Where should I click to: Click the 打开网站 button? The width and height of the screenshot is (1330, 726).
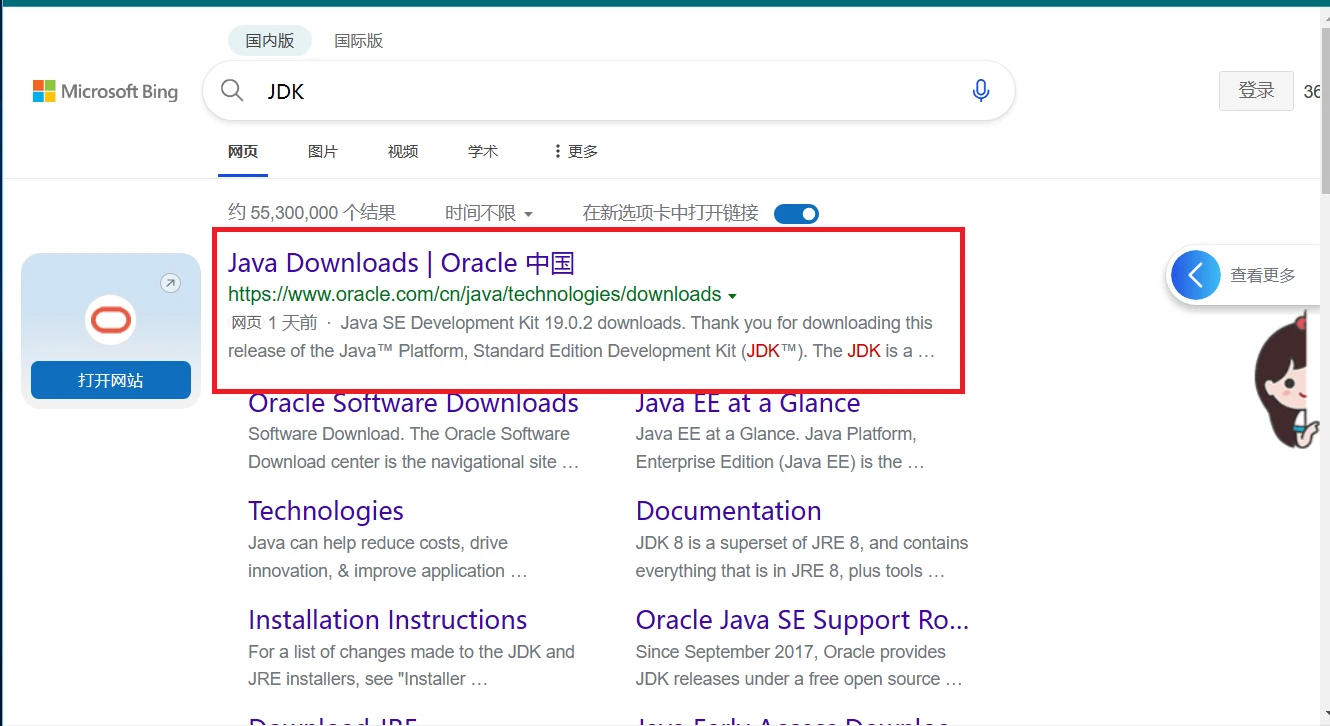(111, 380)
